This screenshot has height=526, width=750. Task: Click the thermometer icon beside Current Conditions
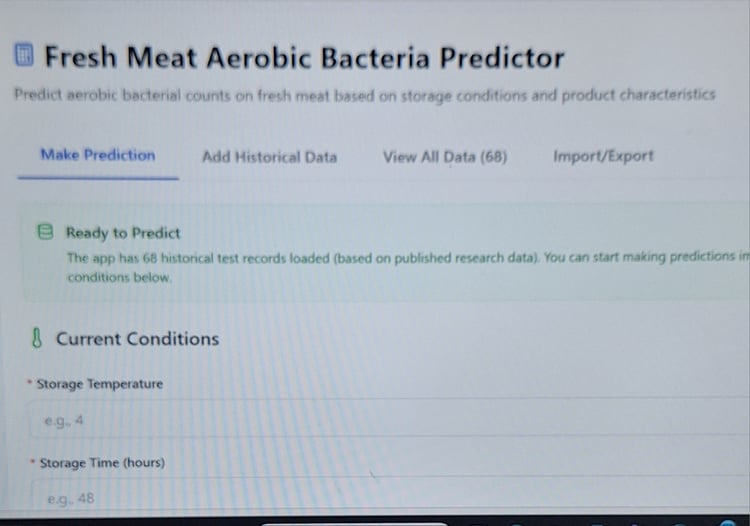tap(37, 339)
